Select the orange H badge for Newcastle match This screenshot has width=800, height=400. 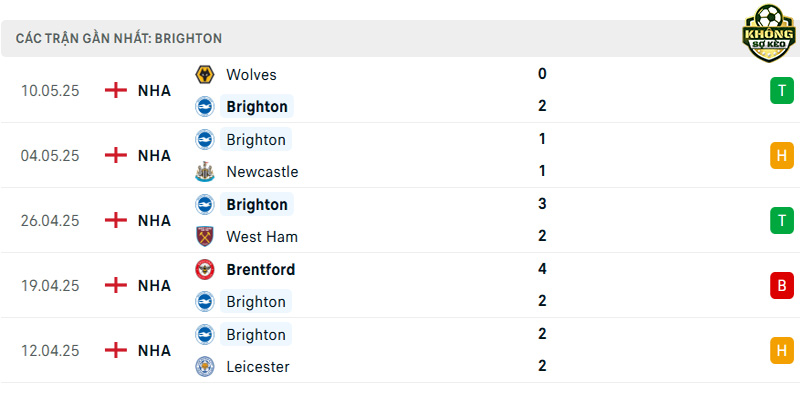pos(782,155)
